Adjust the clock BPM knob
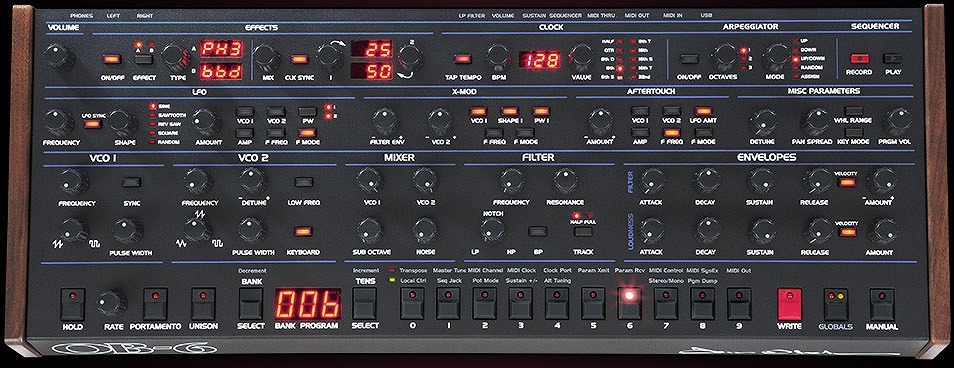The image size is (954, 368). 498,57
